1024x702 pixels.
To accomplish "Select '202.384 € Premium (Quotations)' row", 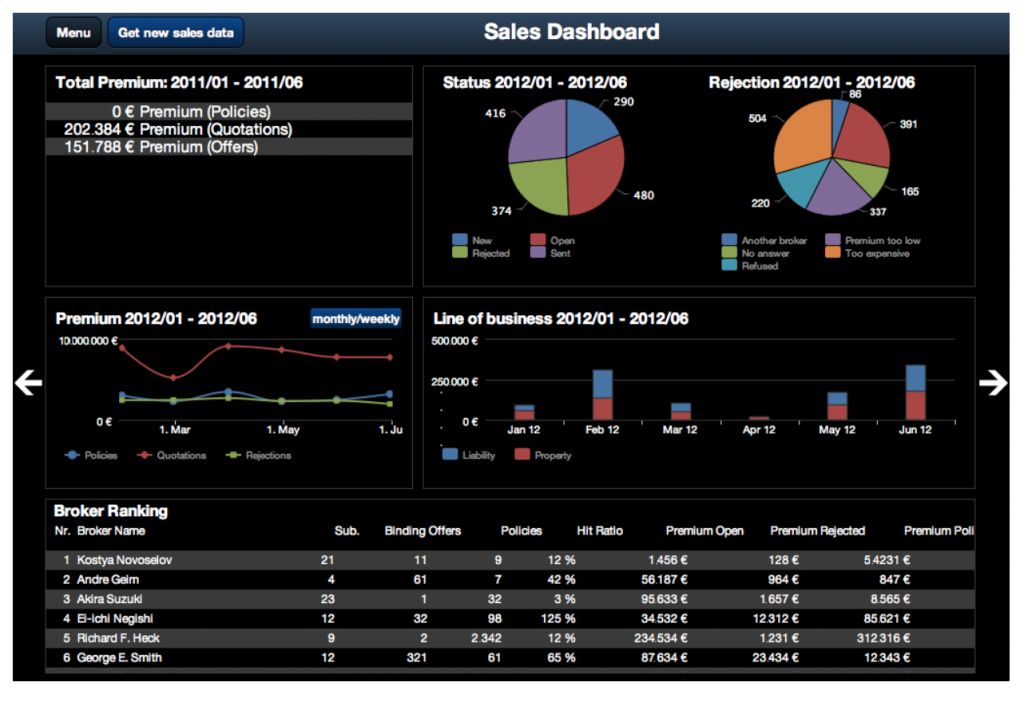I will [229, 129].
